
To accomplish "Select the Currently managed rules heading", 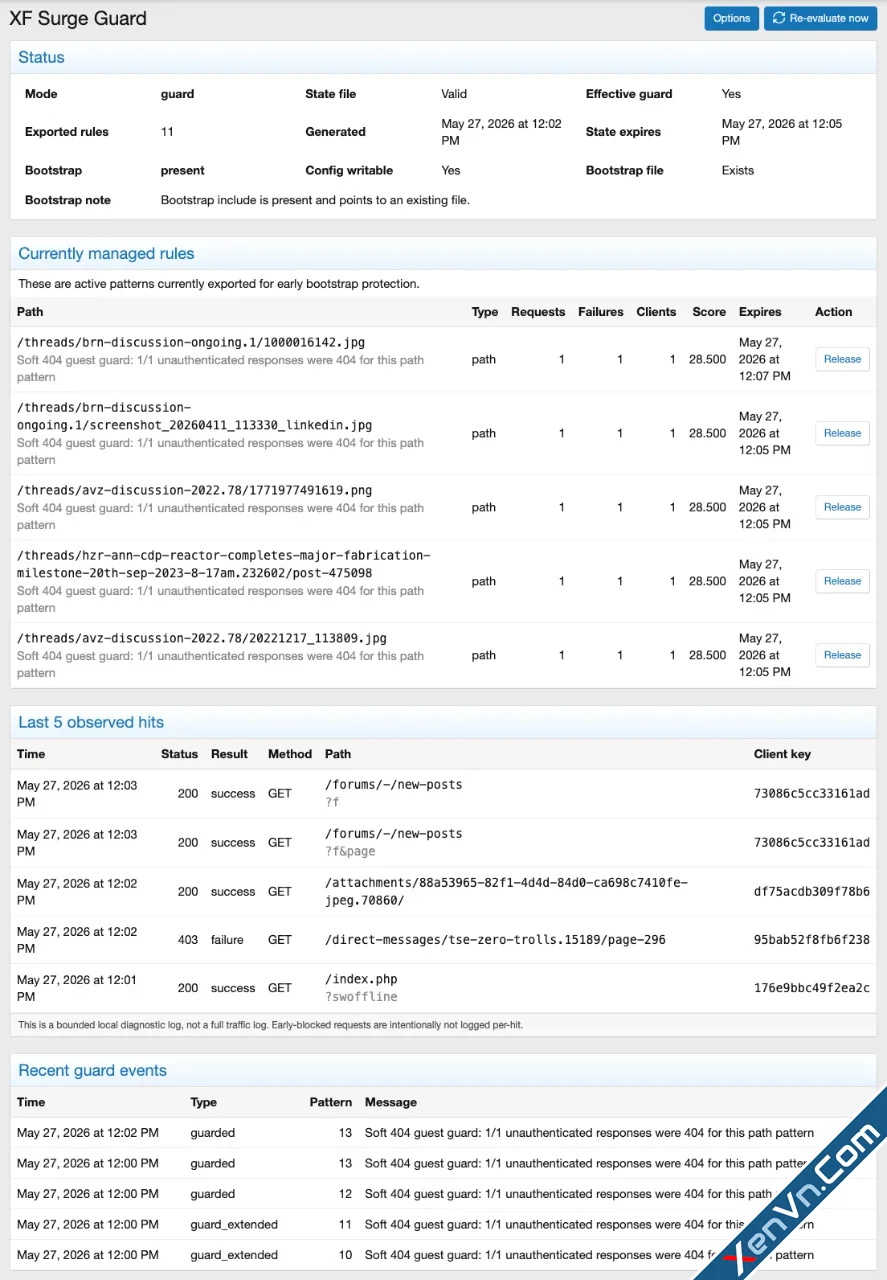I will 106,254.
